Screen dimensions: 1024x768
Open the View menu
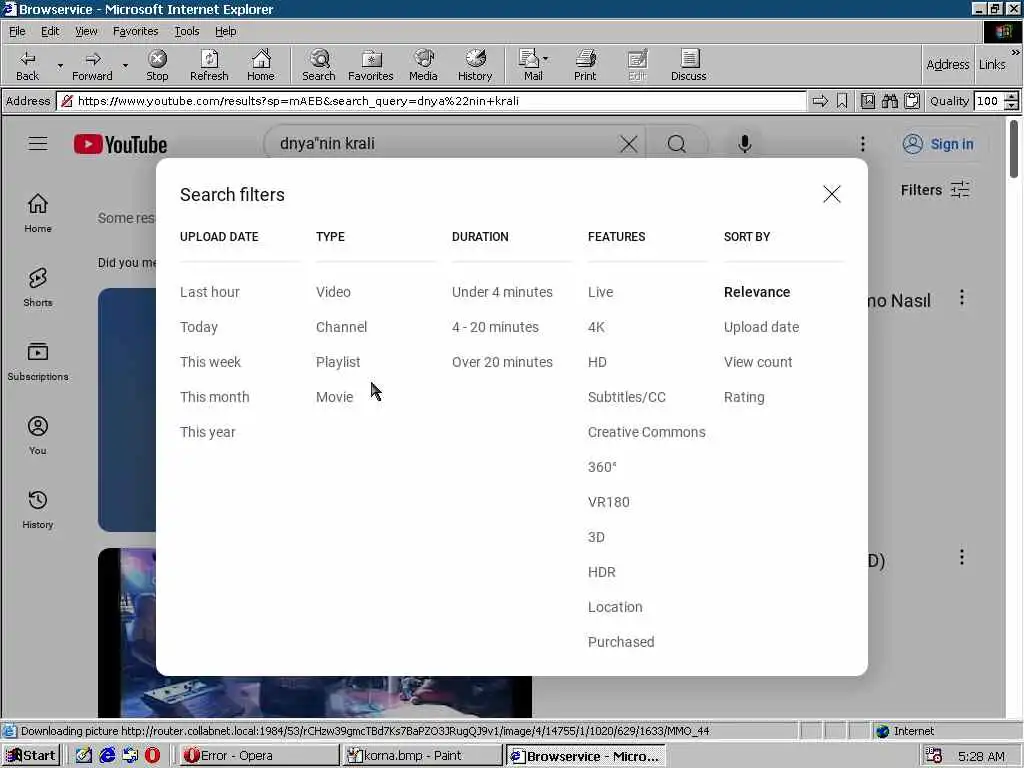86,31
